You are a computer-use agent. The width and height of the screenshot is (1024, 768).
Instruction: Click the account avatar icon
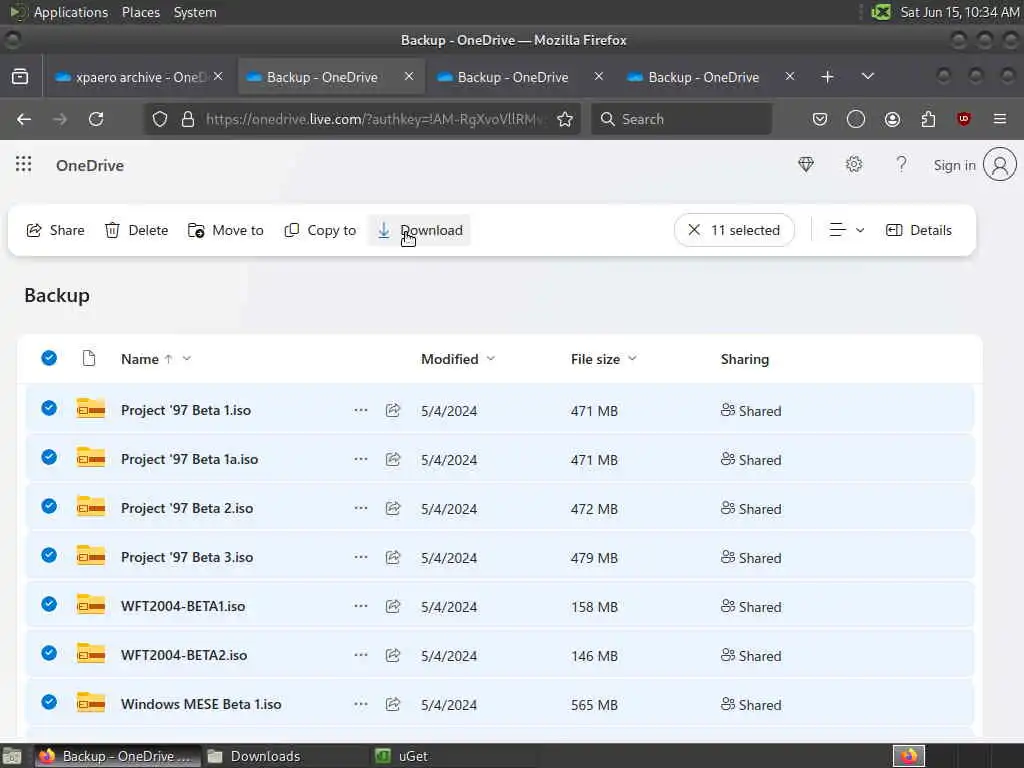click(1000, 165)
